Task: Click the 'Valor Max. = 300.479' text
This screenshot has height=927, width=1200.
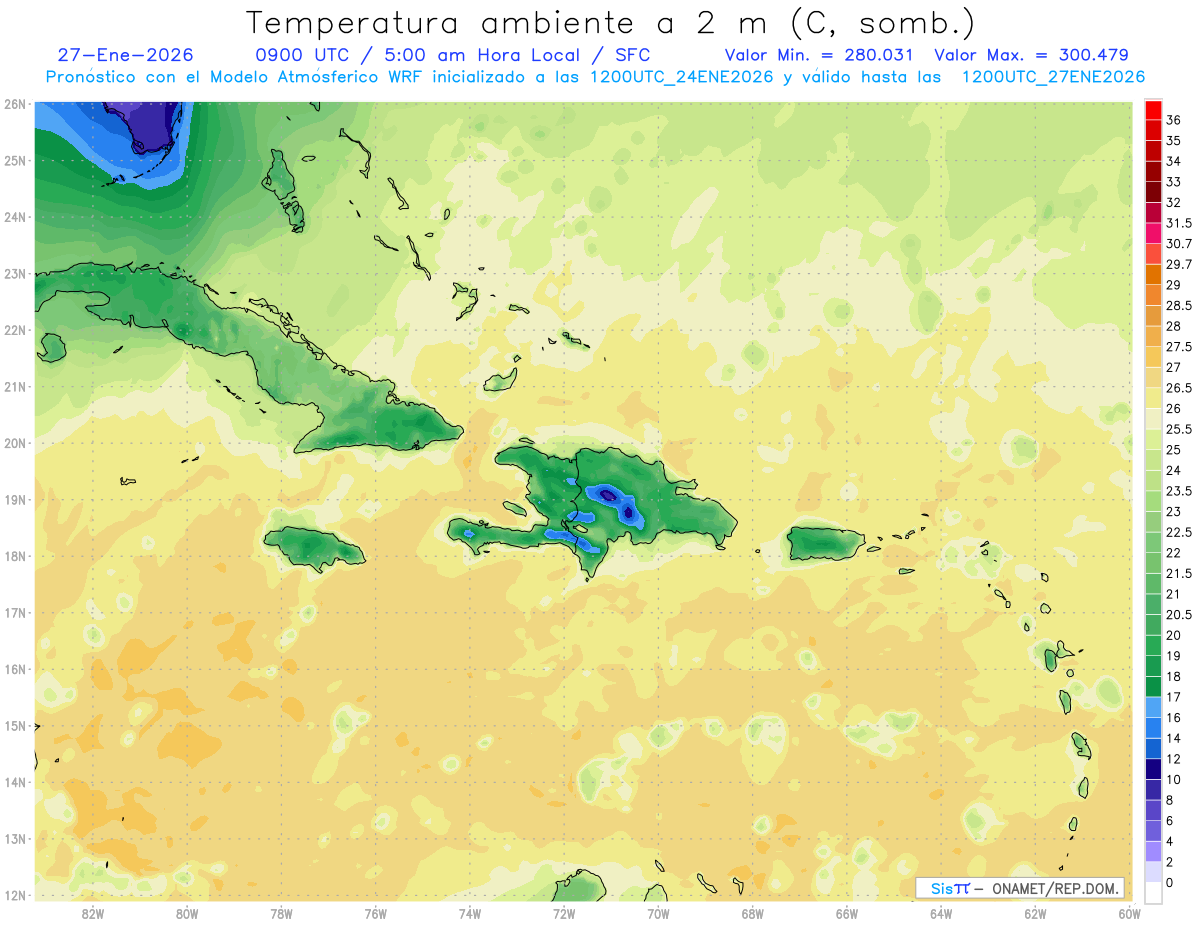Action: pyautogui.click(x=1031, y=55)
